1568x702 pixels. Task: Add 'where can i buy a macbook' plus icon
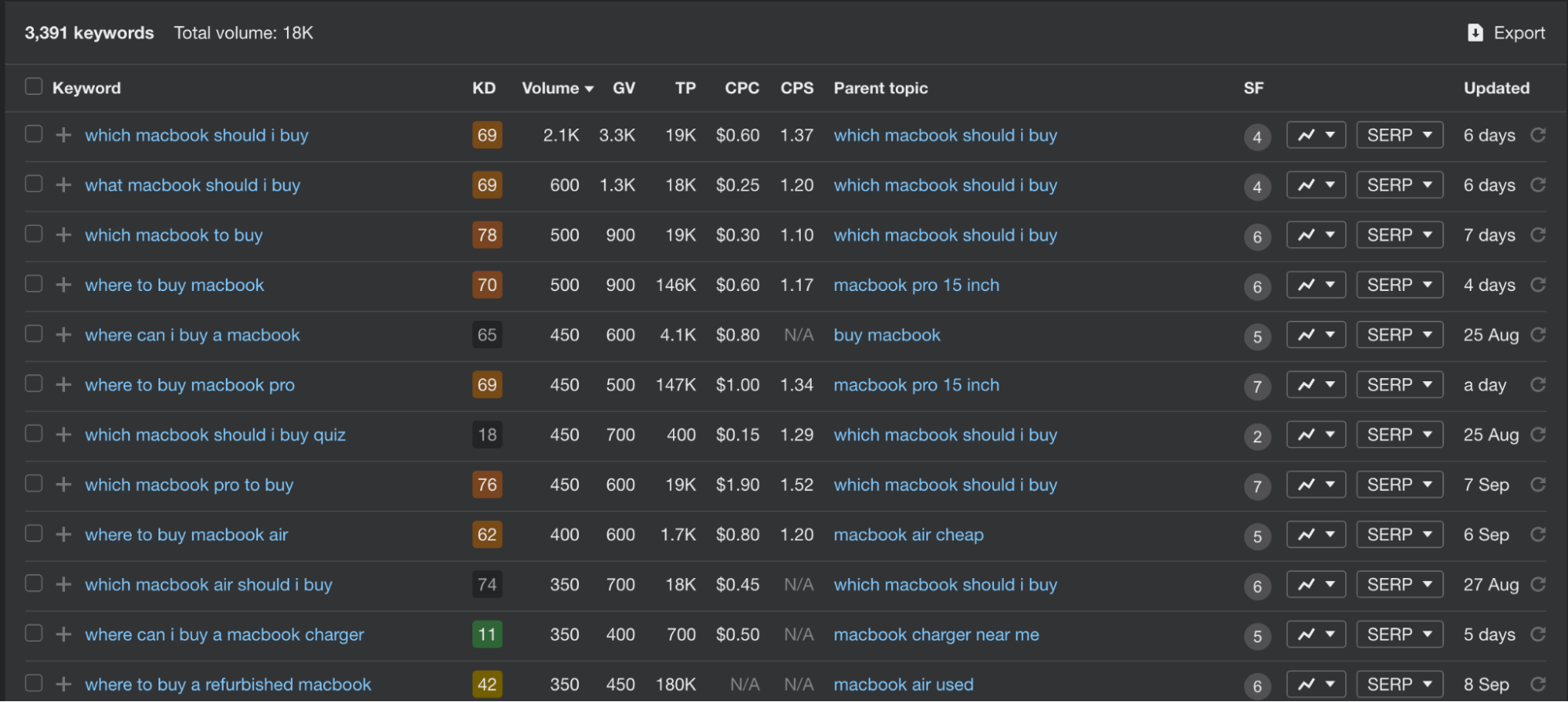[x=64, y=335]
